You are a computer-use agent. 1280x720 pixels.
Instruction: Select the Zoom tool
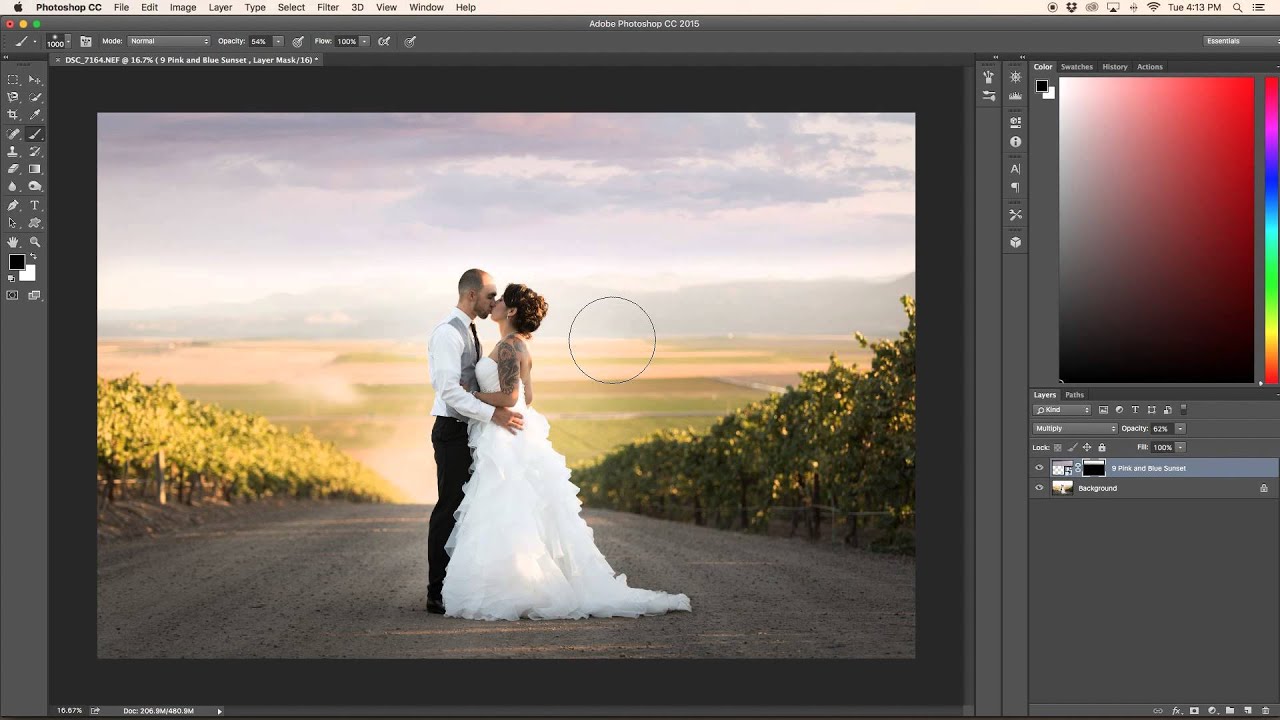tap(35, 242)
